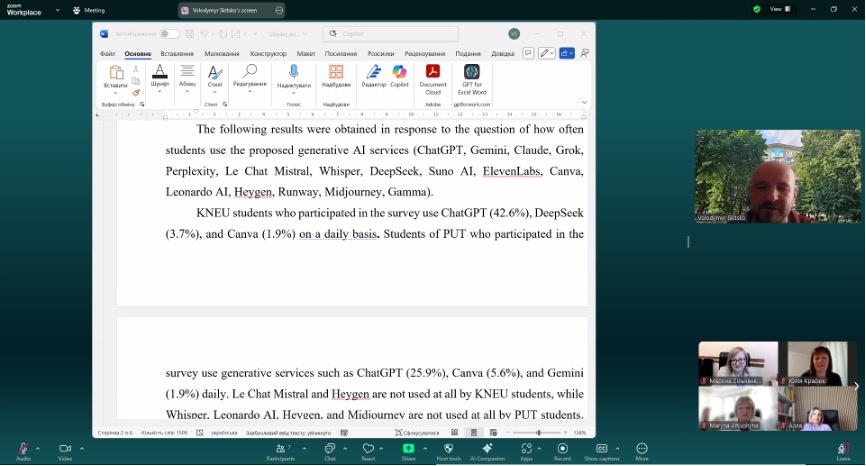
Task: Click the Copilot search box in Word title bar
Action: point(390,34)
